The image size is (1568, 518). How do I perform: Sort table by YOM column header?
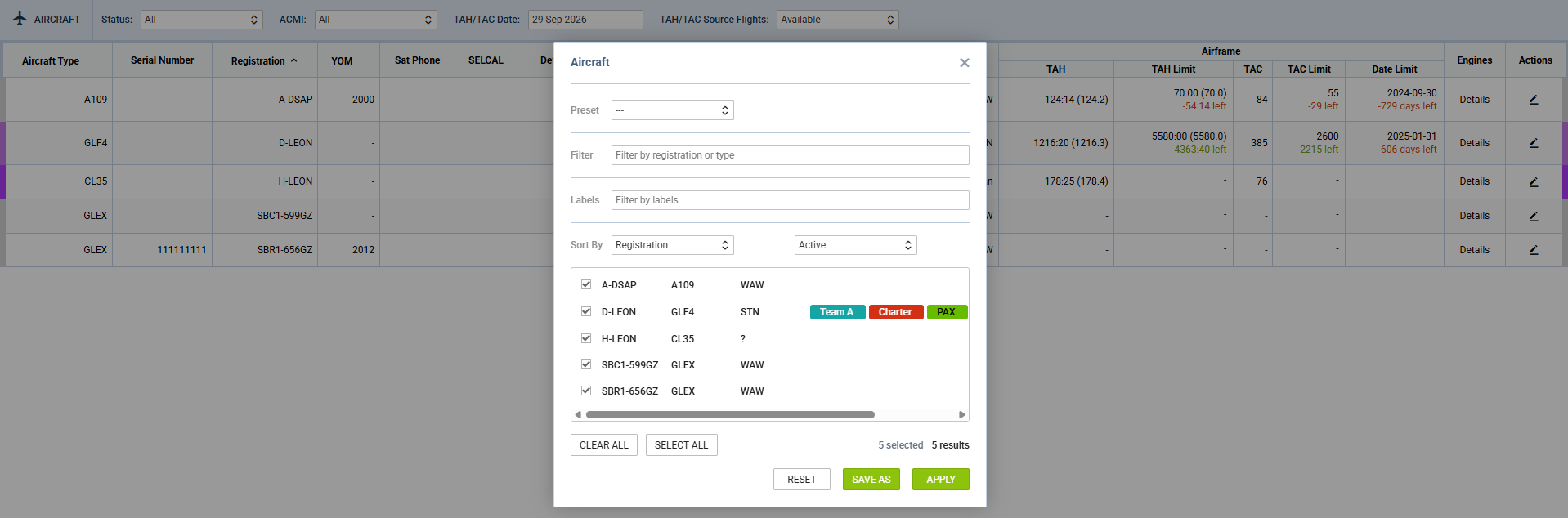(342, 61)
